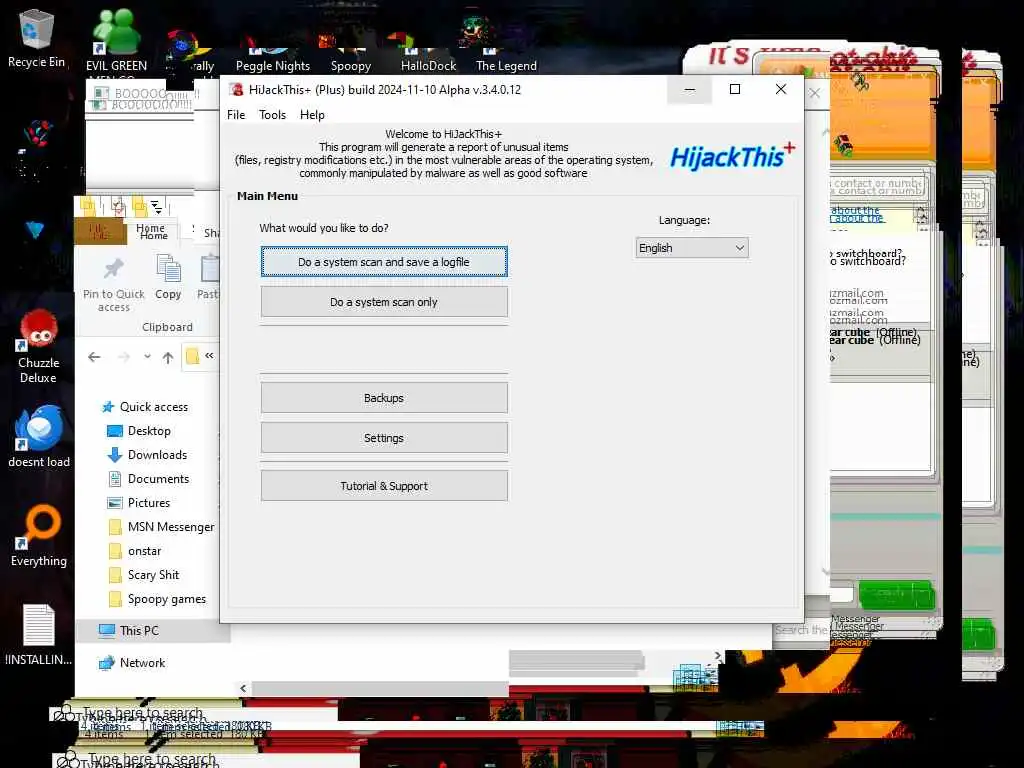
Task: Expand Explorer recent locations dropdown arrow
Action: click(x=148, y=357)
